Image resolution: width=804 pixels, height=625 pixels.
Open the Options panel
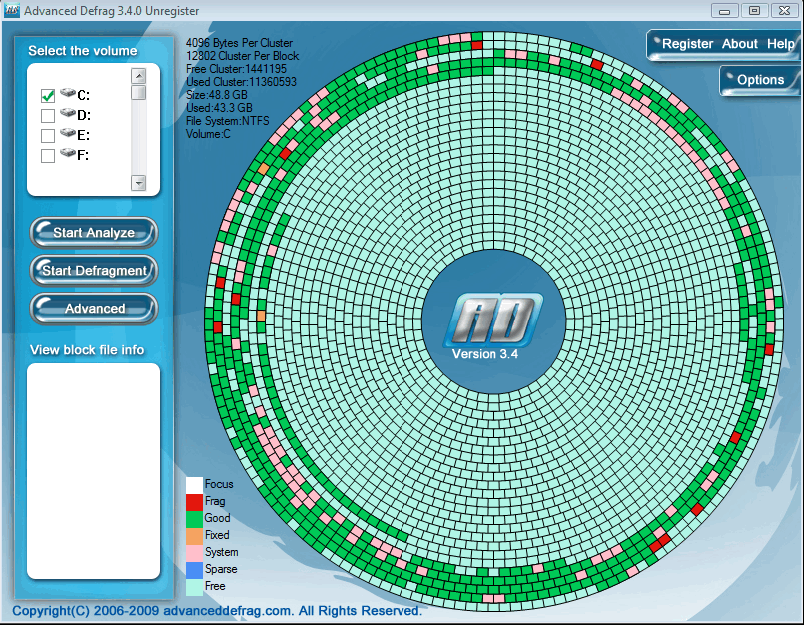point(760,80)
